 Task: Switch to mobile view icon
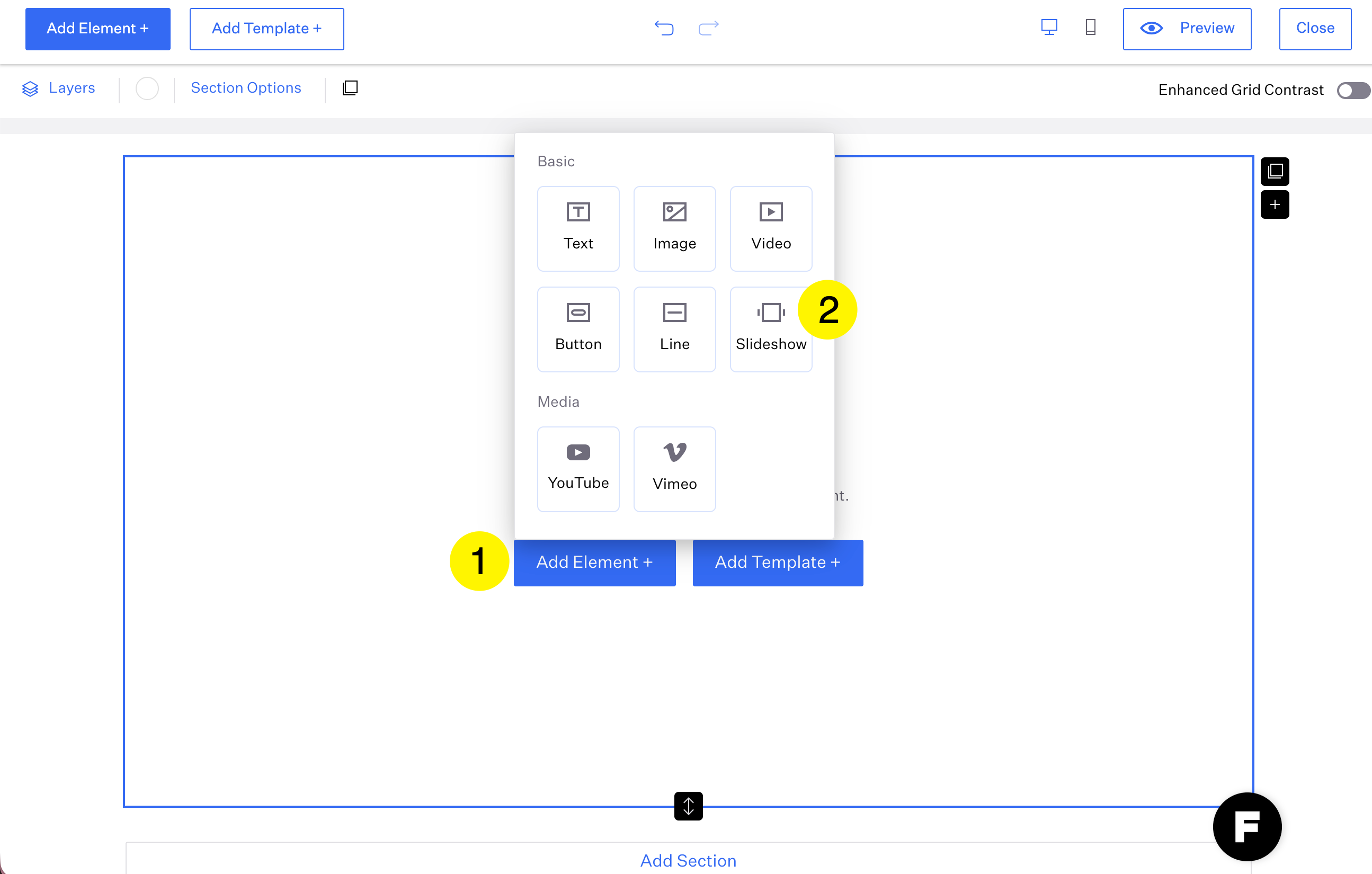click(1090, 28)
